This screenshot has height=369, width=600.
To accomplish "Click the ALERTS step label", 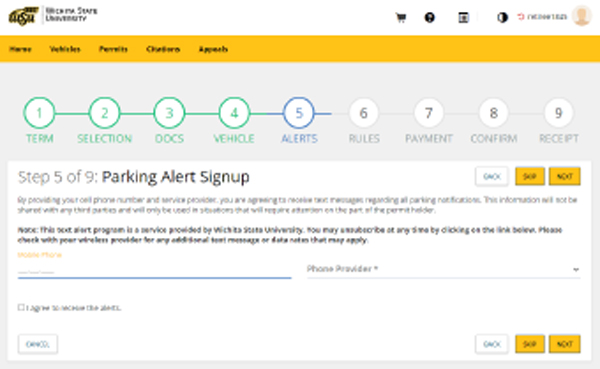I will pos(299,139).
